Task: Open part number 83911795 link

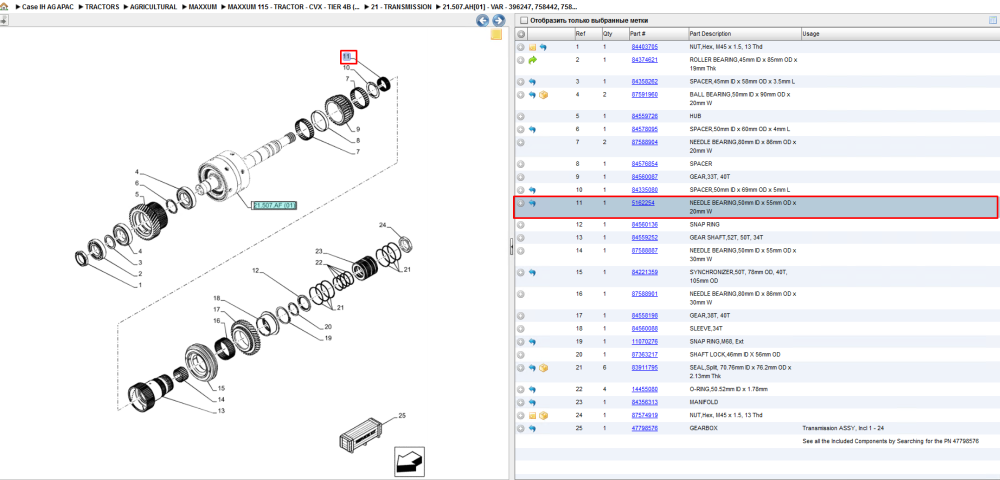Action: click(x=644, y=368)
